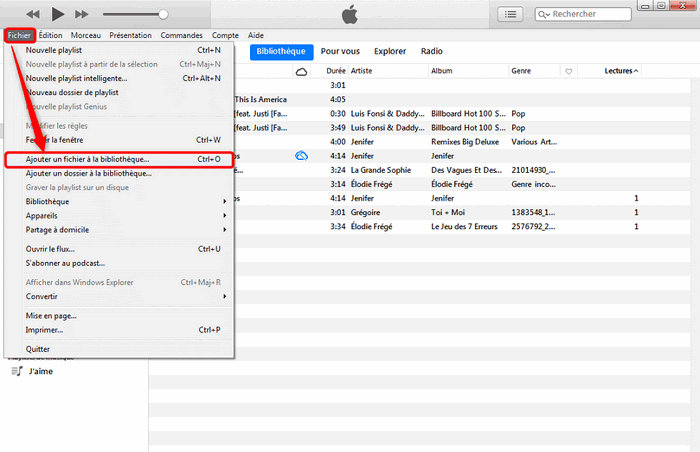
Task: Switch to the Bibliothèque tab
Action: tap(281, 51)
